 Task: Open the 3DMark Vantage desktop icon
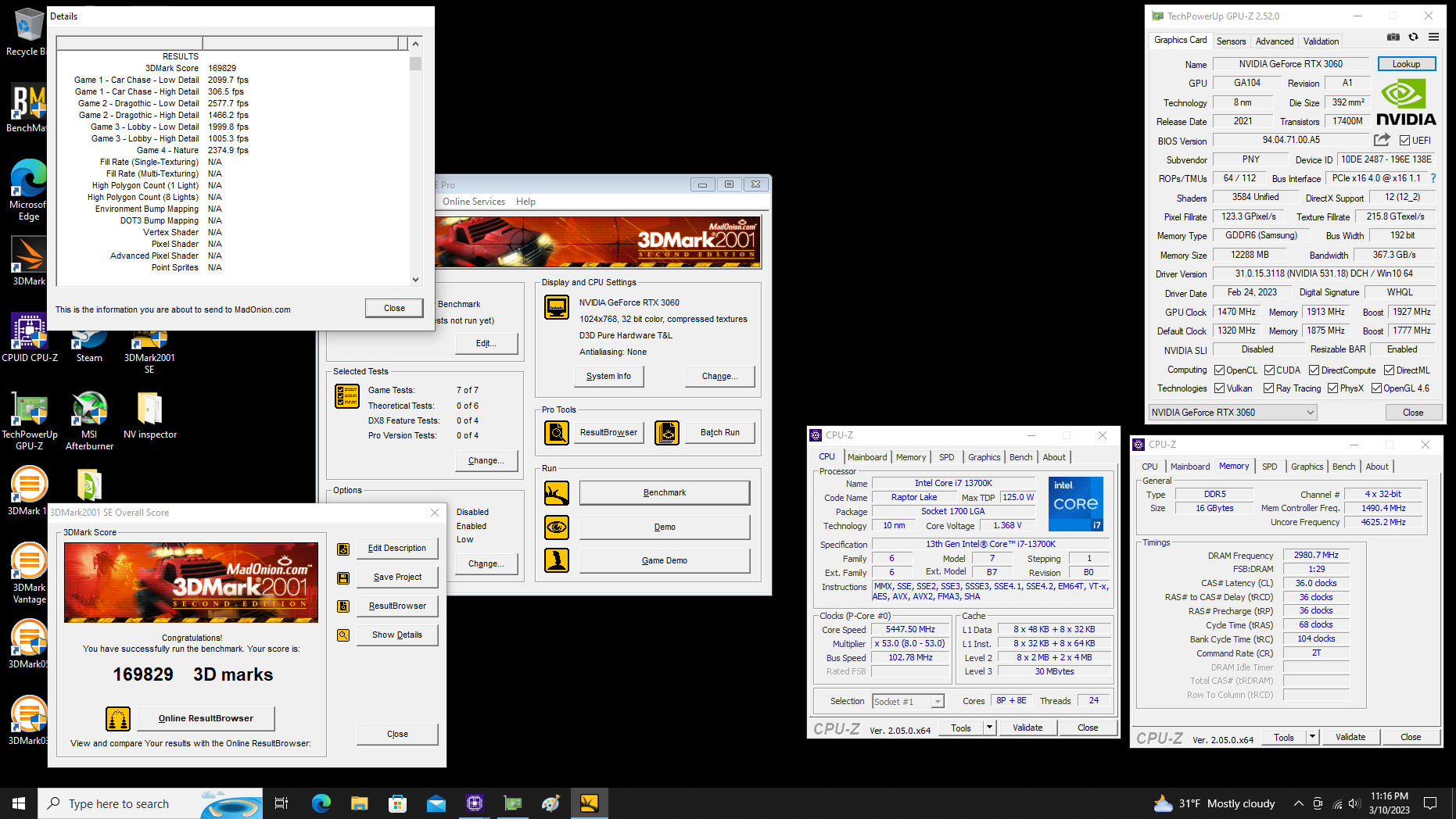pyautogui.click(x=30, y=574)
